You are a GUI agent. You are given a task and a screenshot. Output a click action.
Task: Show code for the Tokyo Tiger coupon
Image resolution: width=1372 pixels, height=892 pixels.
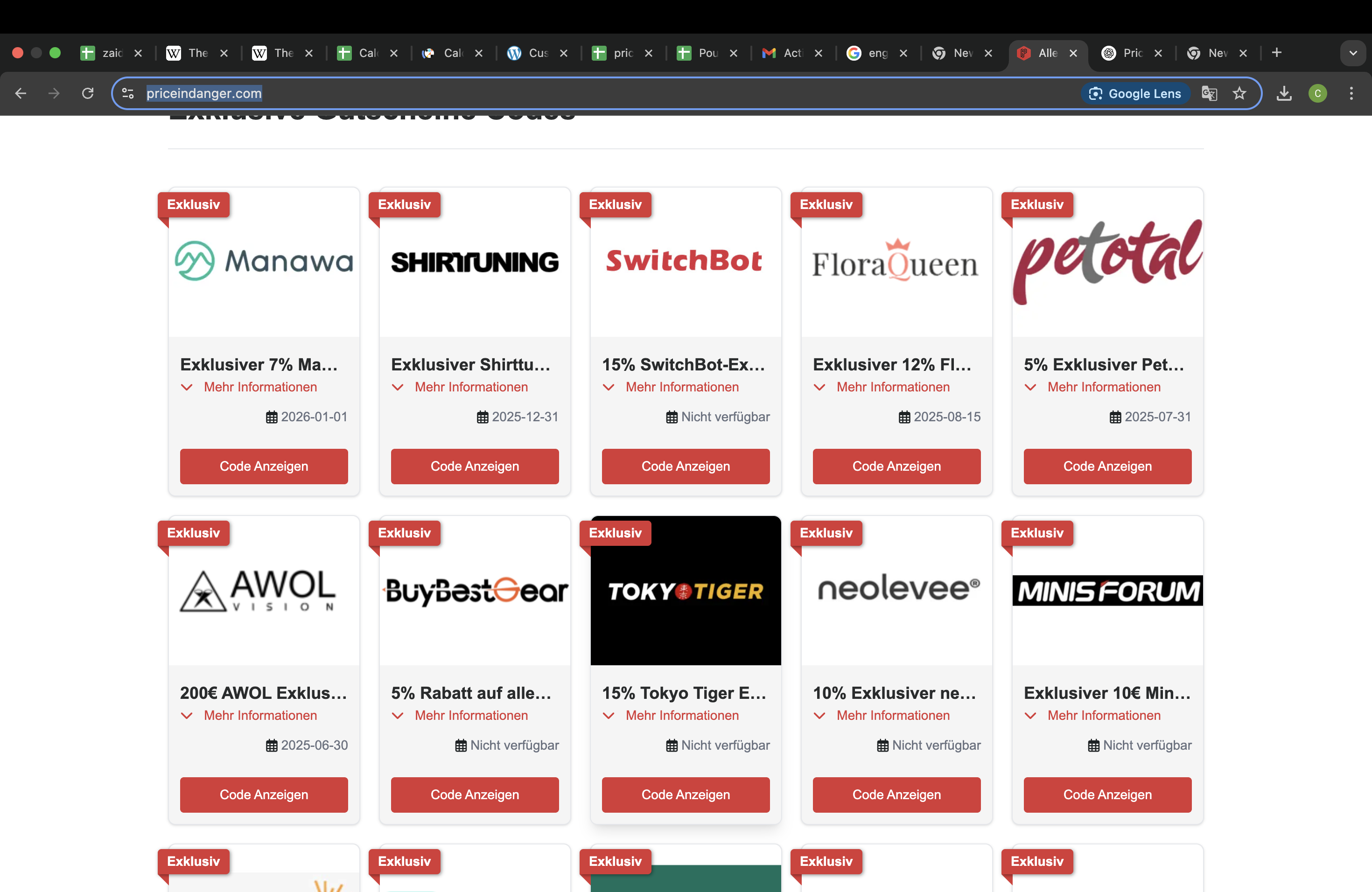point(686,794)
